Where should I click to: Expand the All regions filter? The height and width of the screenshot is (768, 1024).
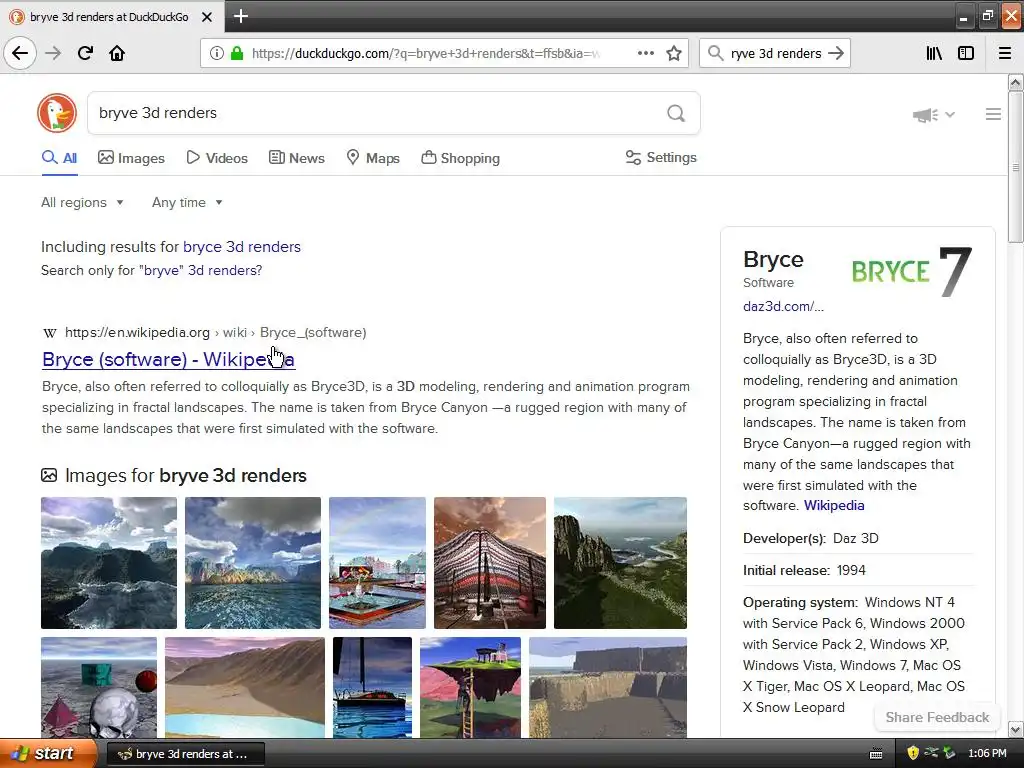tap(82, 202)
